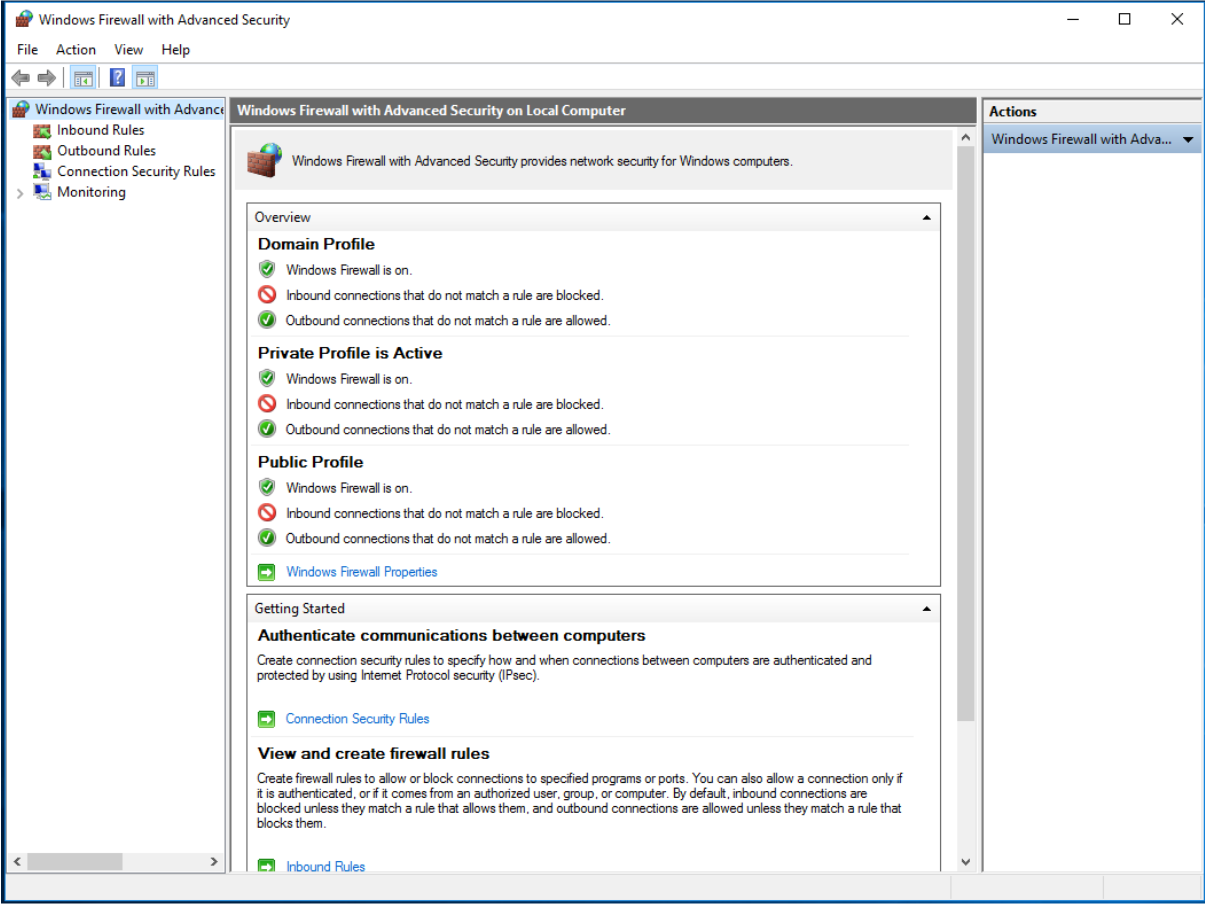Viewport: 1205px width, 904px height.
Task: Expand the Monitoring tree node arrow
Action: pyautogui.click(x=20, y=193)
